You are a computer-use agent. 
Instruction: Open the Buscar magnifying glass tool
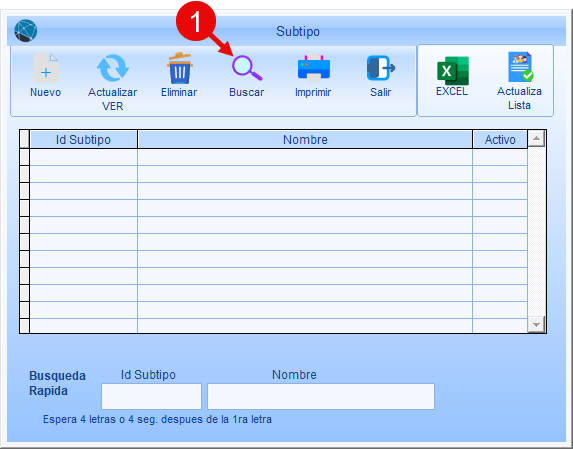click(247, 68)
